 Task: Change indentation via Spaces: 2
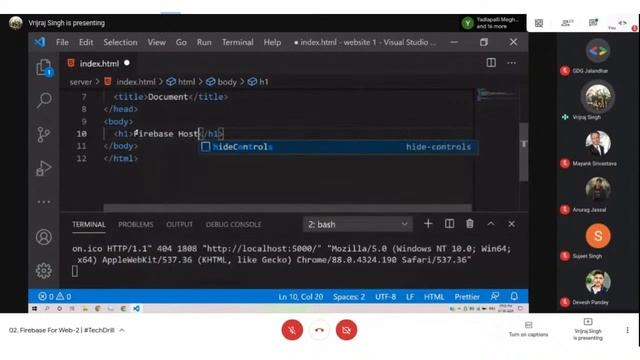(x=349, y=297)
